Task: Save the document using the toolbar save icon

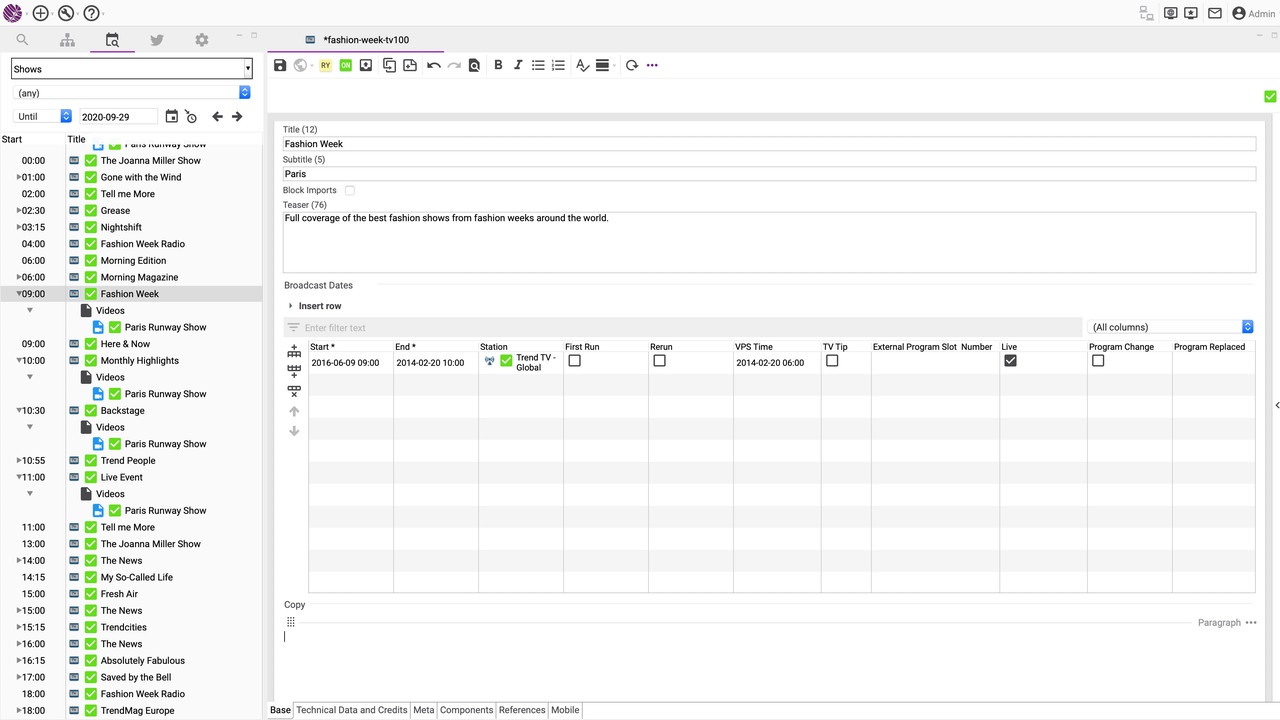Action: [x=280, y=65]
